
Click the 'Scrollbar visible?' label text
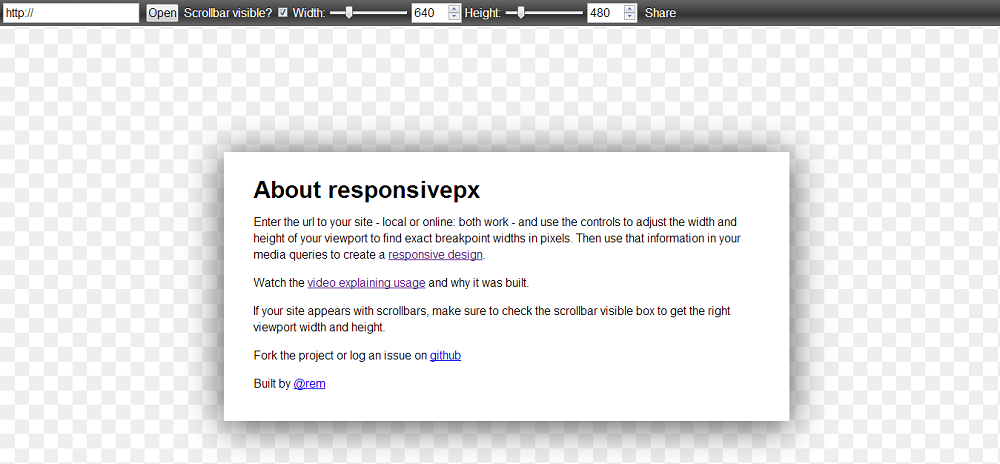pos(228,13)
